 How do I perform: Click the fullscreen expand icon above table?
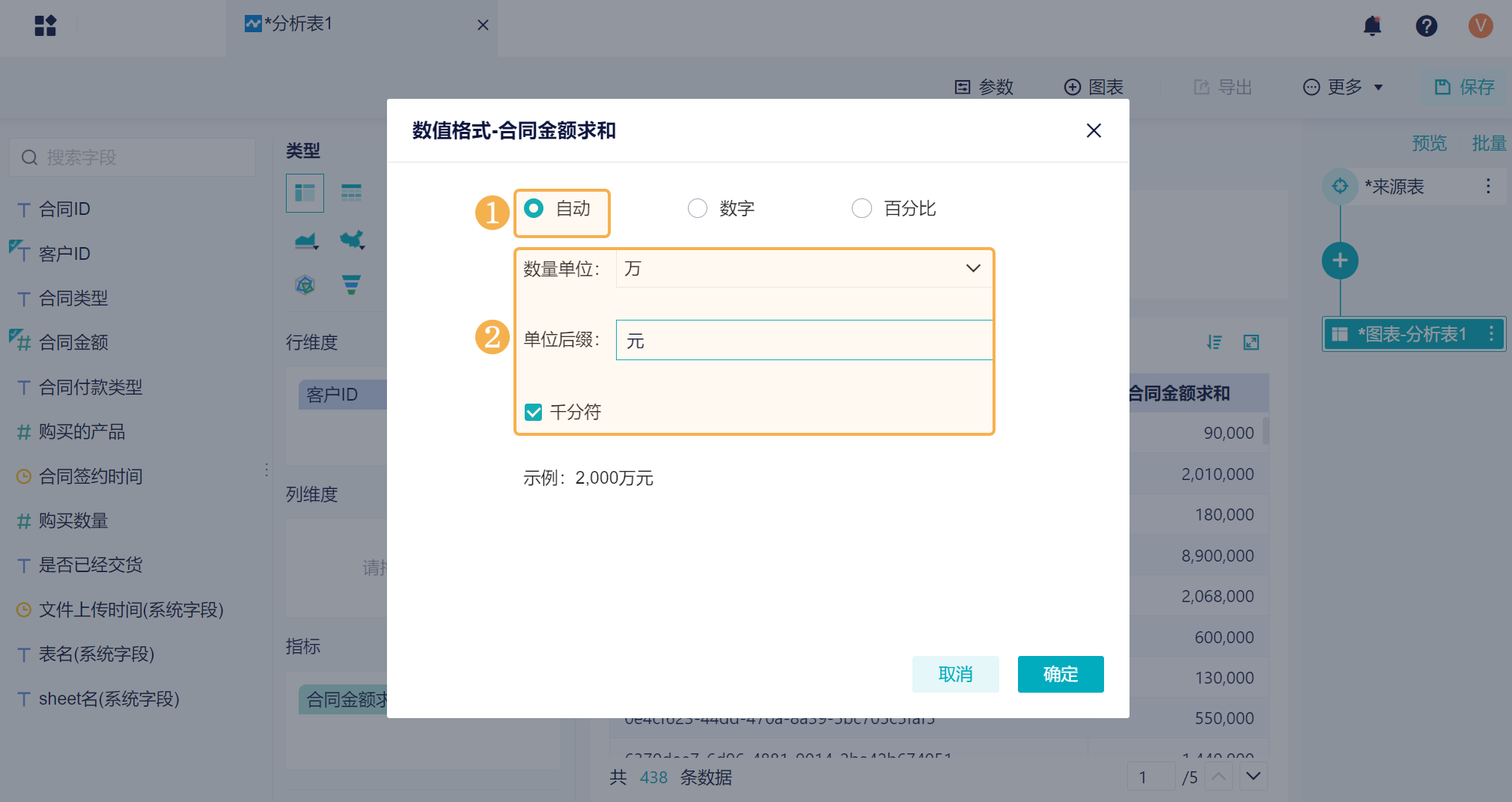pos(1251,342)
